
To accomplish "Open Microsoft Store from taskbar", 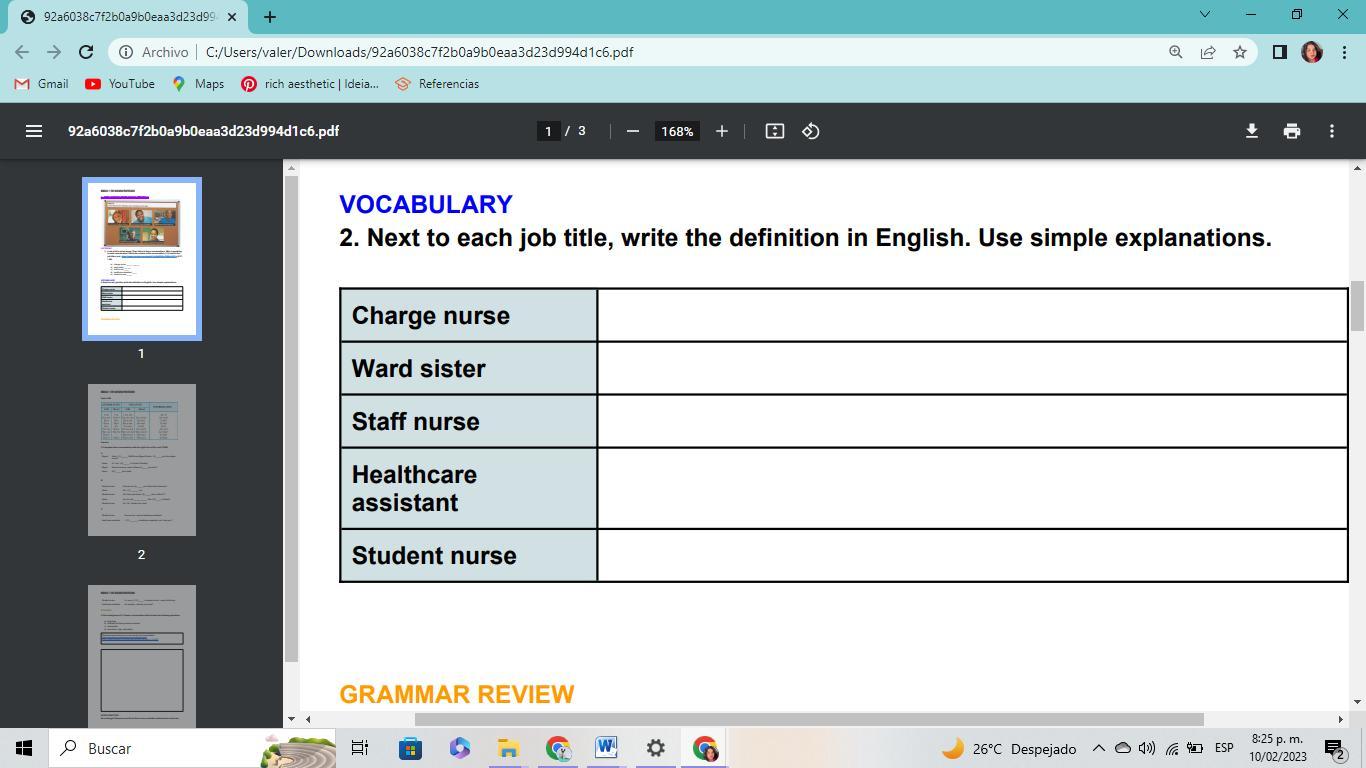I will pos(410,748).
